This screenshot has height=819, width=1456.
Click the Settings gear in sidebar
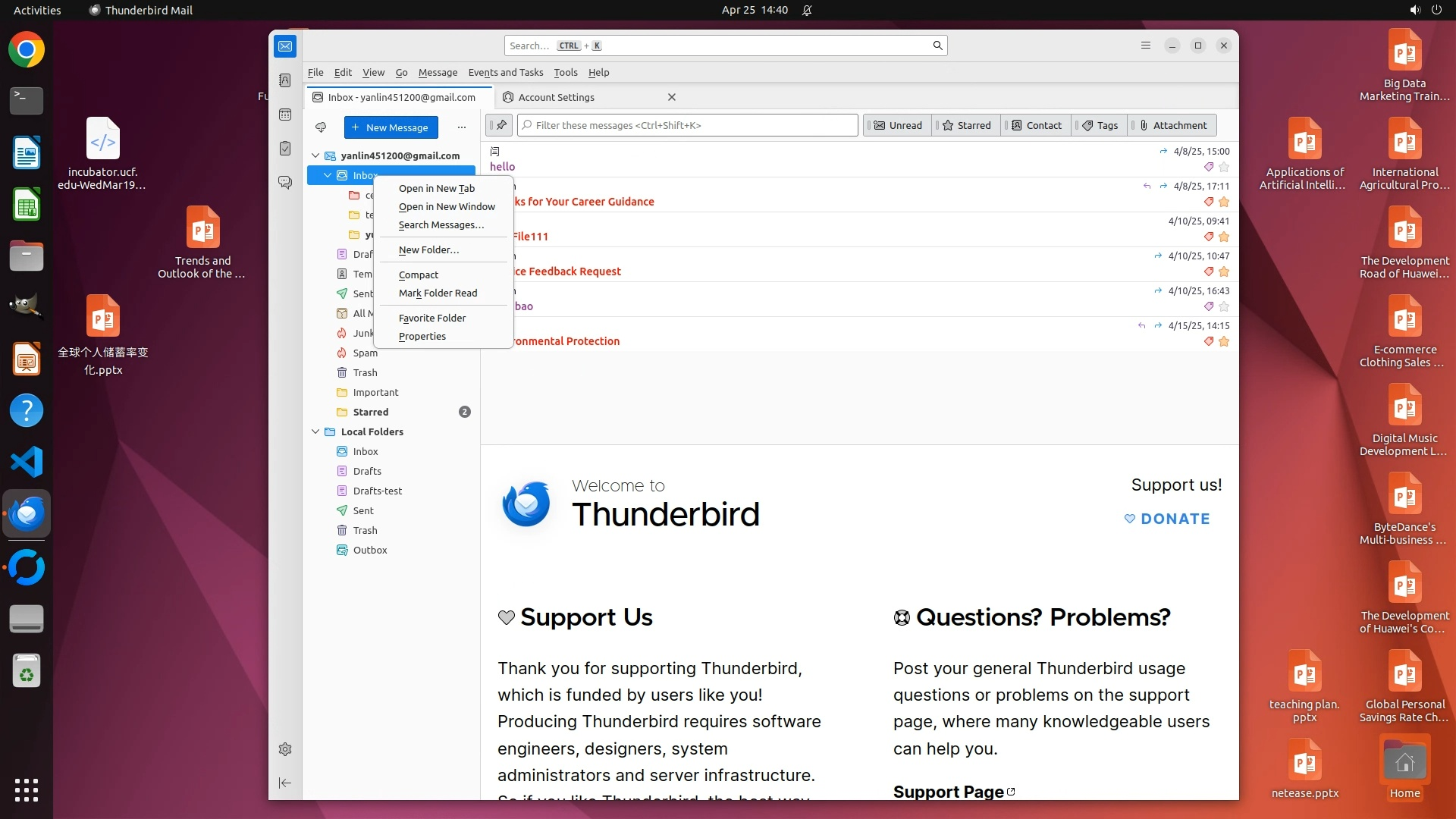[285, 749]
